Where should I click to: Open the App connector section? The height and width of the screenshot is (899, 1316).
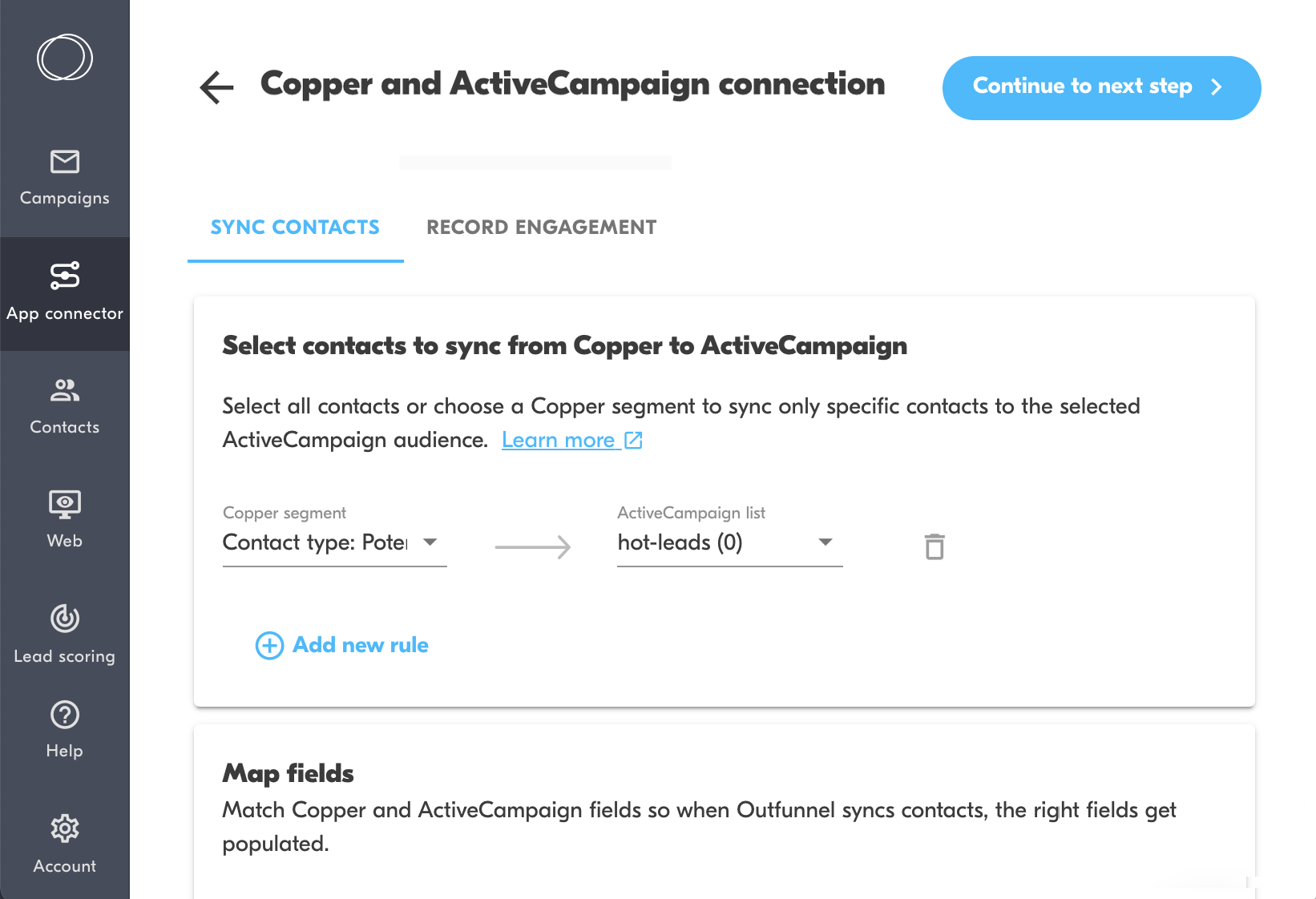click(64, 292)
